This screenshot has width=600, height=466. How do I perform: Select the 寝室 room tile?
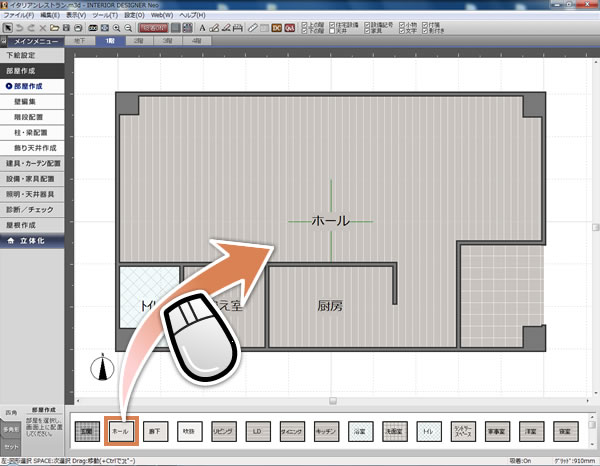point(565,431)
